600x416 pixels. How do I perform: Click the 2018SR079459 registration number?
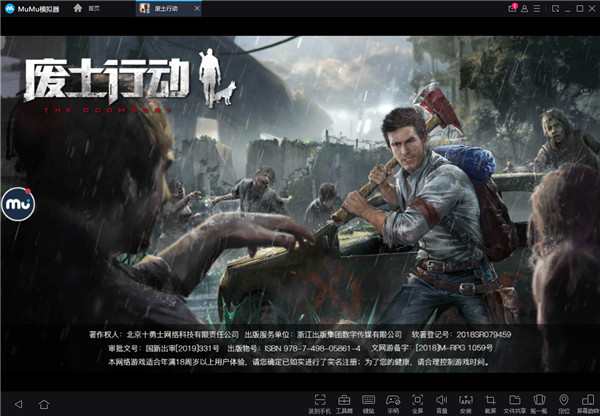(x=484, y=335)
